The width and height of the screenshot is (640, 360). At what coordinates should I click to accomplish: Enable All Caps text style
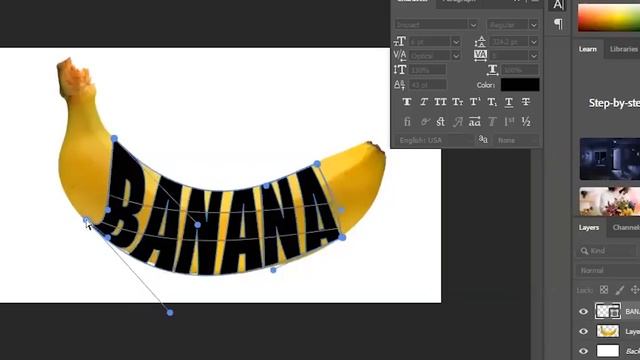point(440,102)
